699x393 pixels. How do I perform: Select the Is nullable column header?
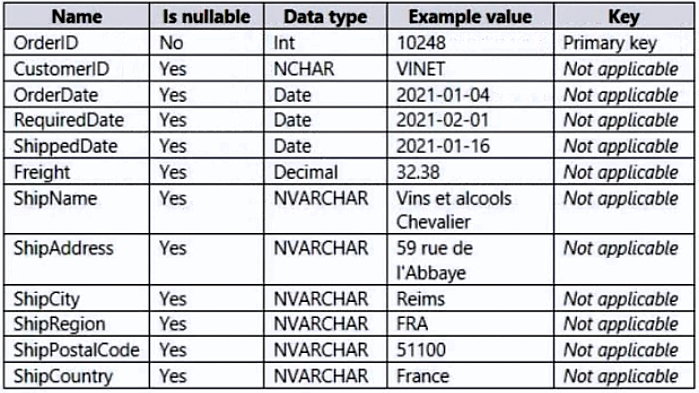[206, 16]
